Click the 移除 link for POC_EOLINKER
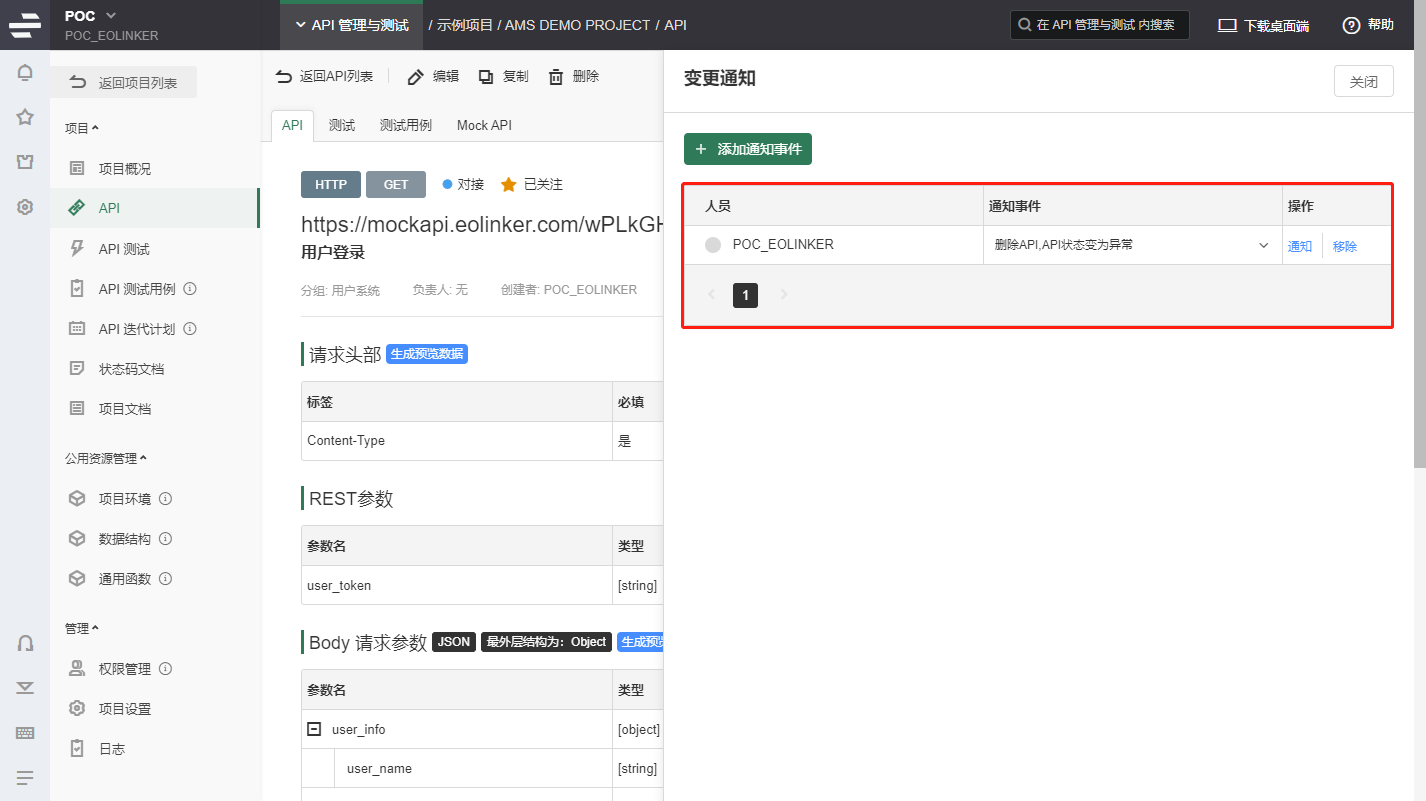Viewport: 1426px width, 801px height. tap(1344, 246)
